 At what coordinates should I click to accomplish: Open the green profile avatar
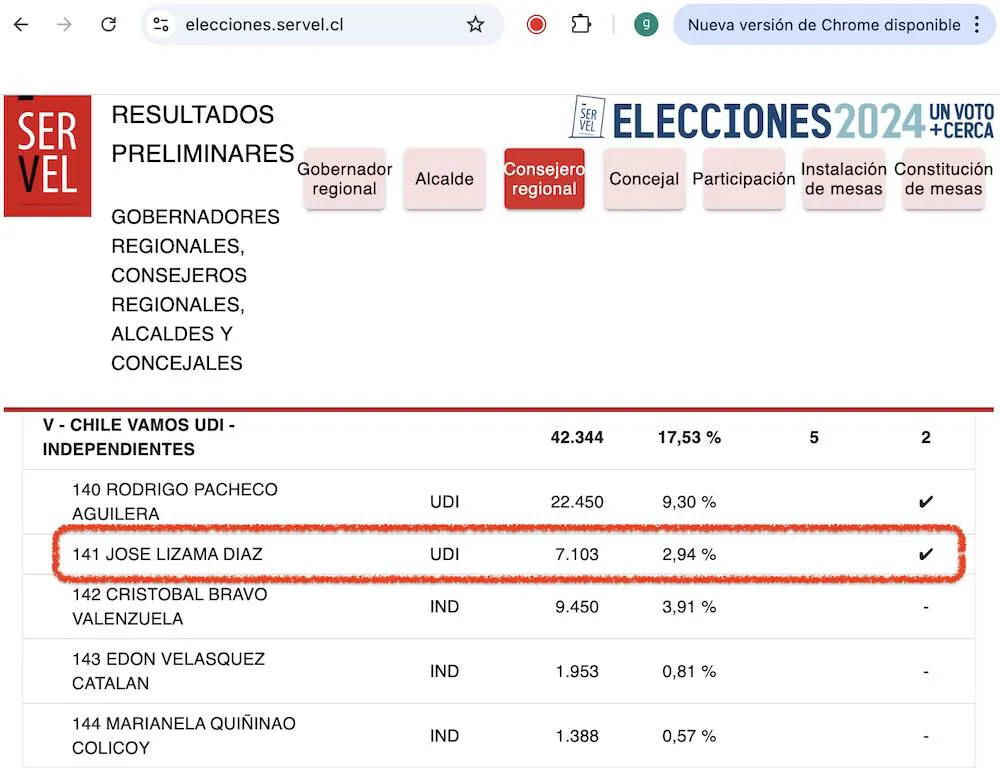645,24
